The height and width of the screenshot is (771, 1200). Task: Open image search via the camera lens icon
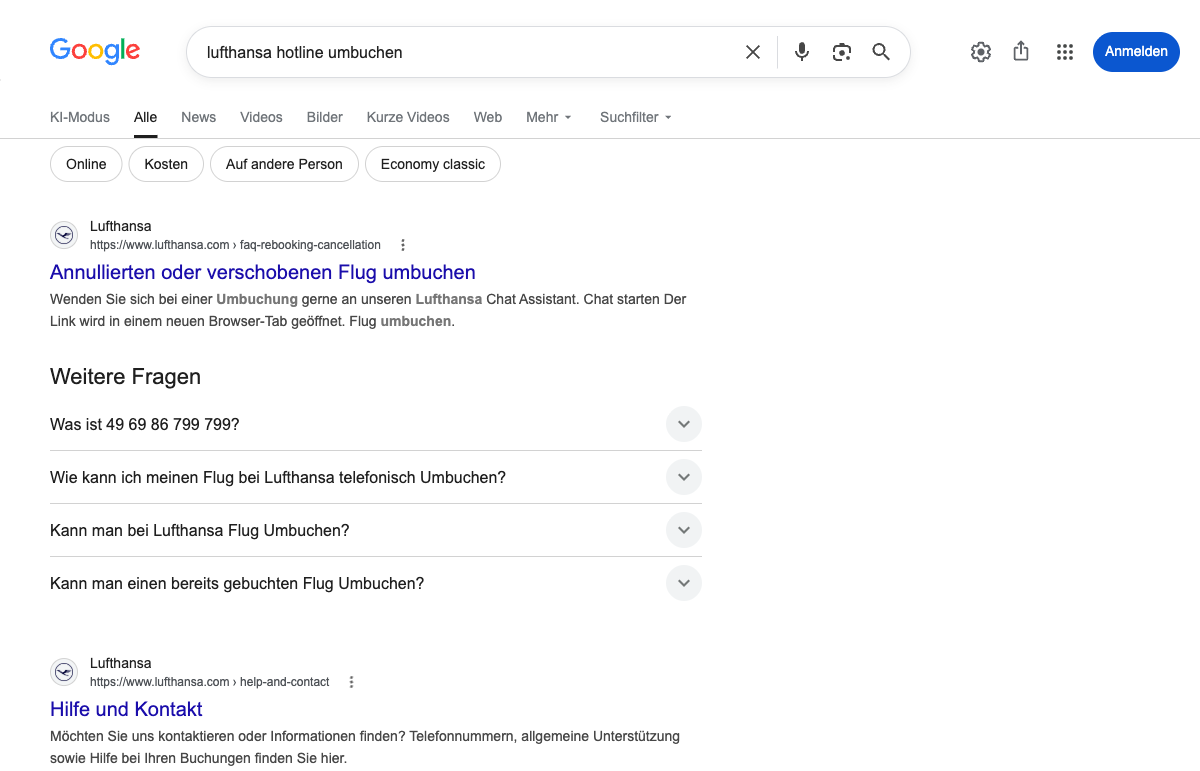tap(842, 52)
